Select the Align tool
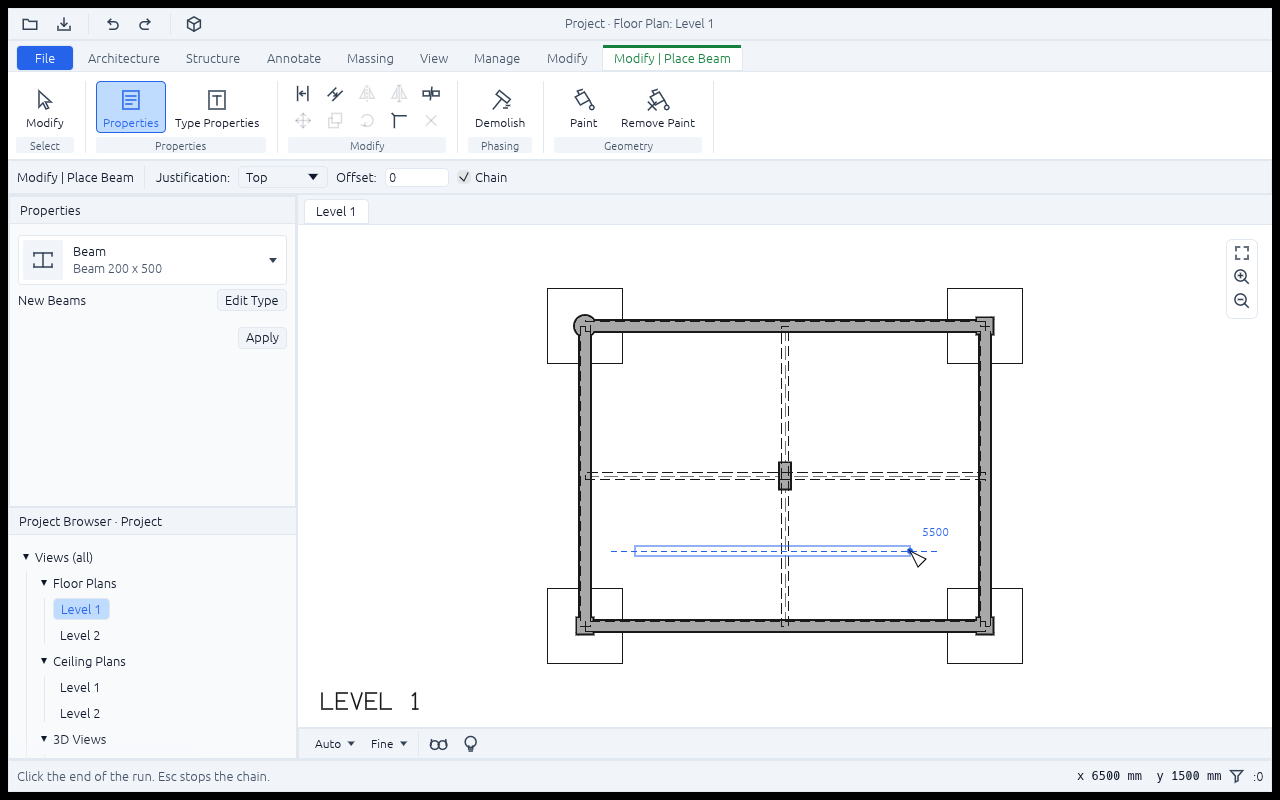Image resolution: width=1280 pixels, height=800 pixels. [x=303, y=94]
